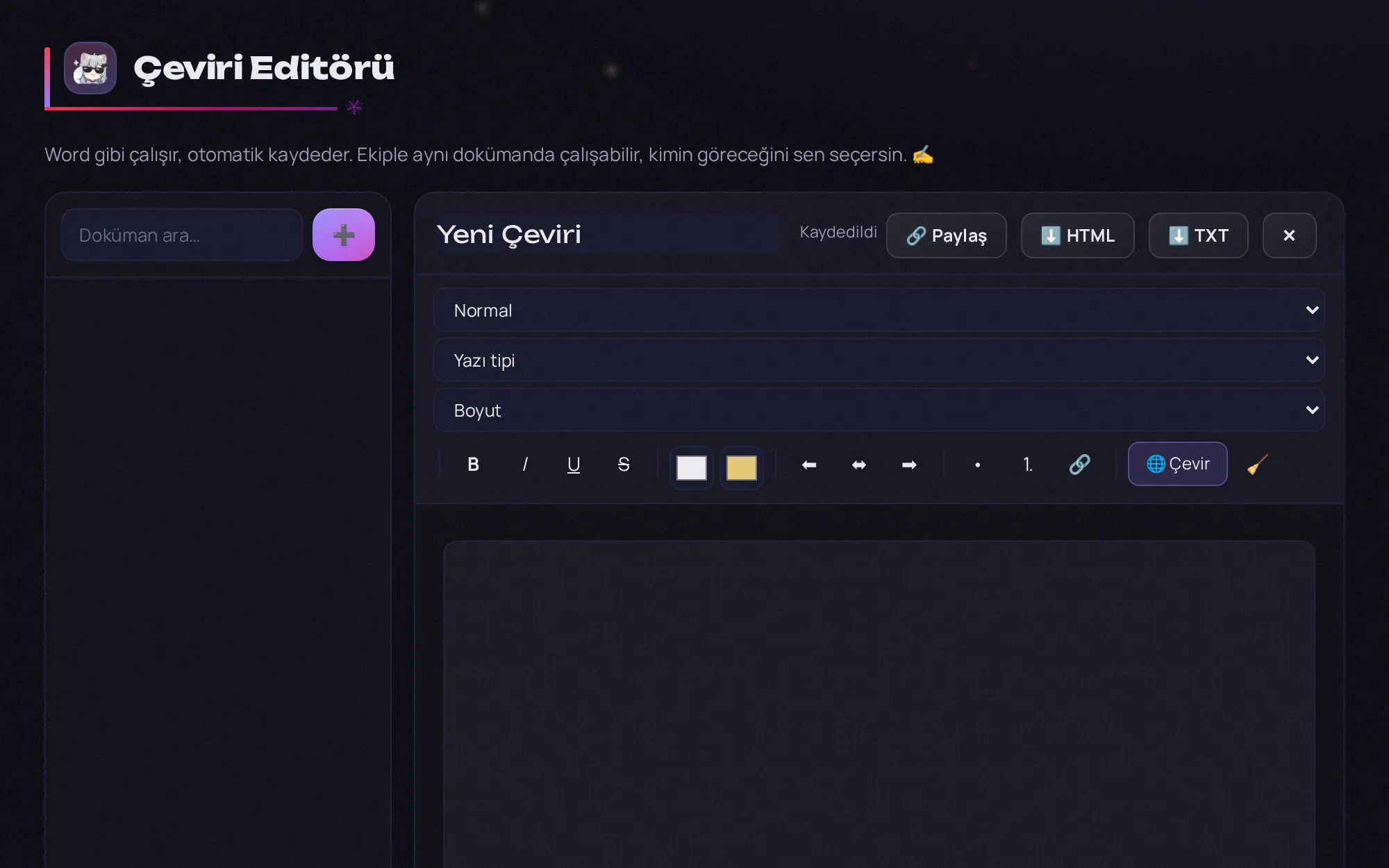Screen dimensions: 1389x868
Task: Click the Paylaş share button
Action: pos(946,235)
